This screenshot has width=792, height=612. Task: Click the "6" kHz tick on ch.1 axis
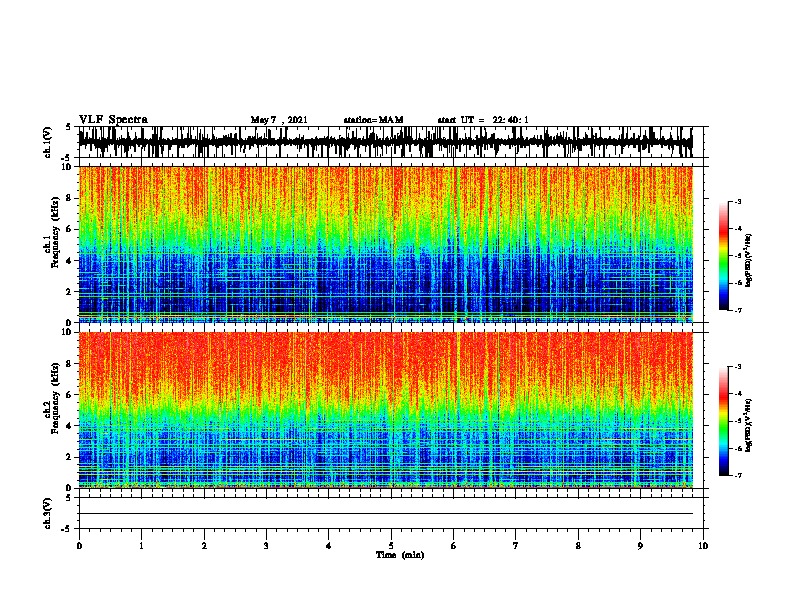[70, 229]
